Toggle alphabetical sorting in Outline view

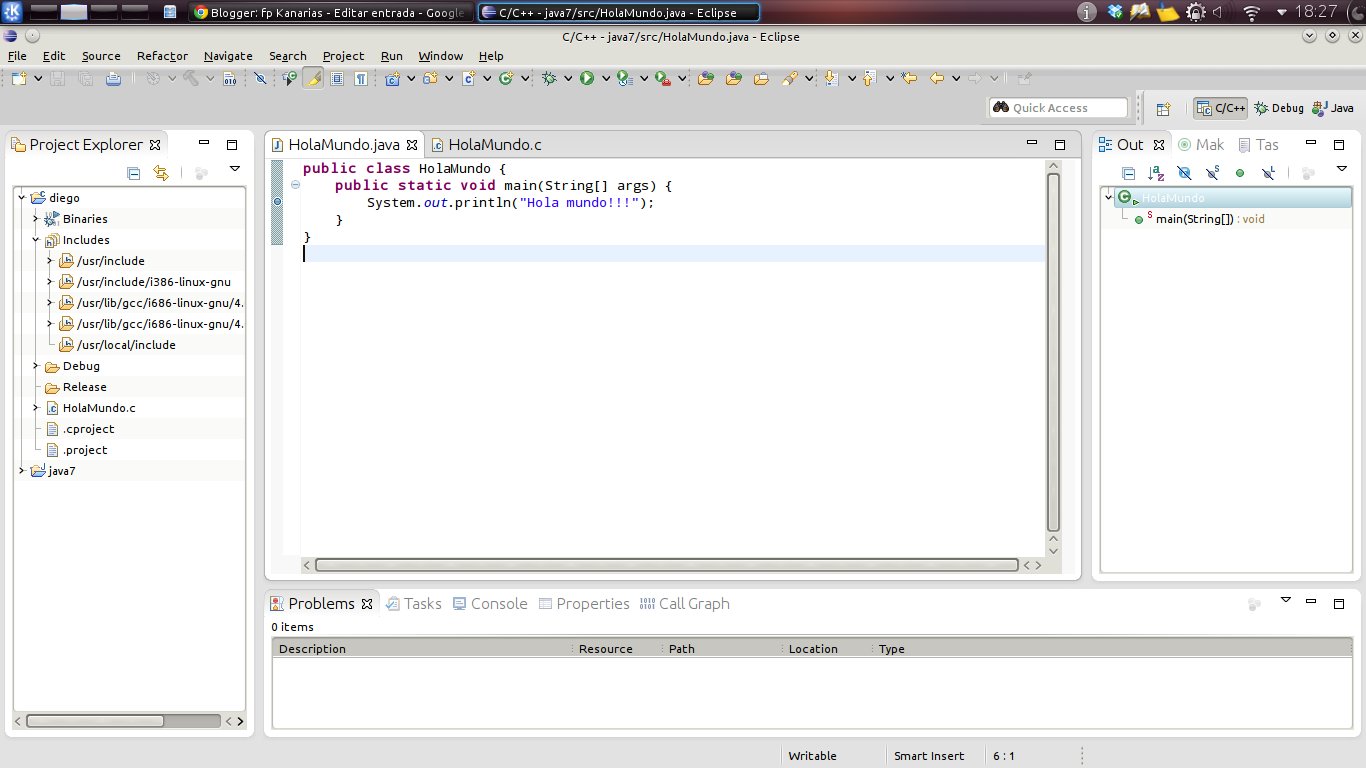[1157, 172]
